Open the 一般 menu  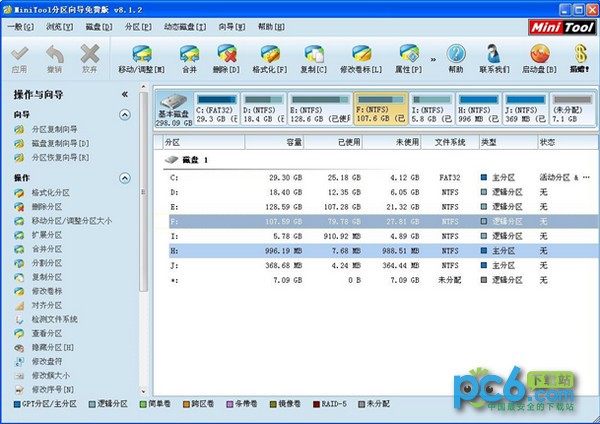21,27
